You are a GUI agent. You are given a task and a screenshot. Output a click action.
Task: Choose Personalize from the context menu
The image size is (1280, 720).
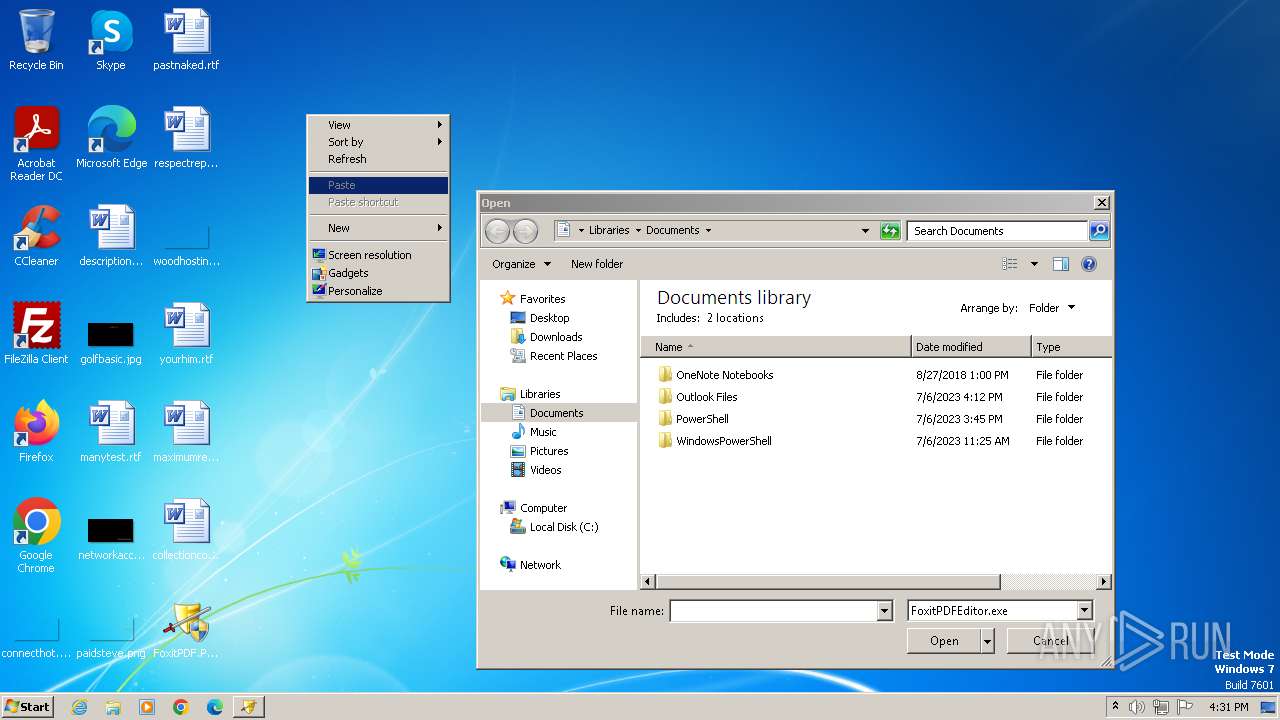tap(378, 291)
